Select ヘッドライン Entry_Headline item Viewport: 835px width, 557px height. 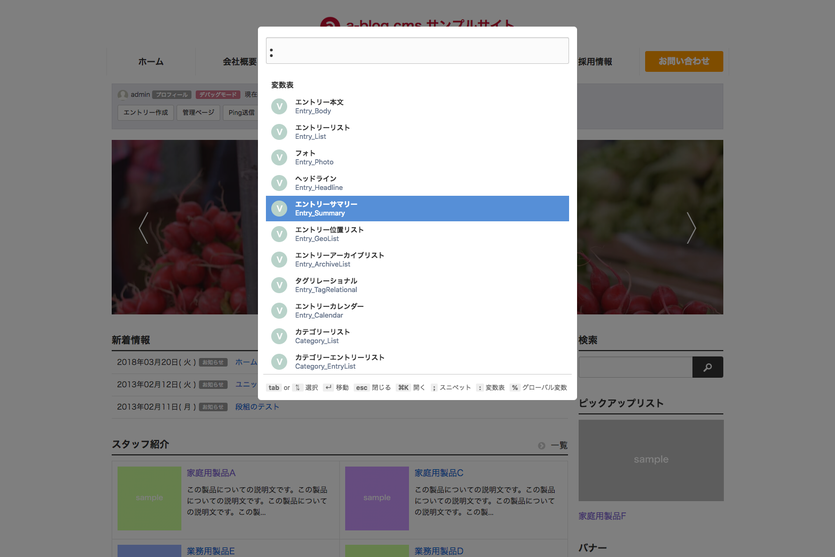(x=418, y=183)
